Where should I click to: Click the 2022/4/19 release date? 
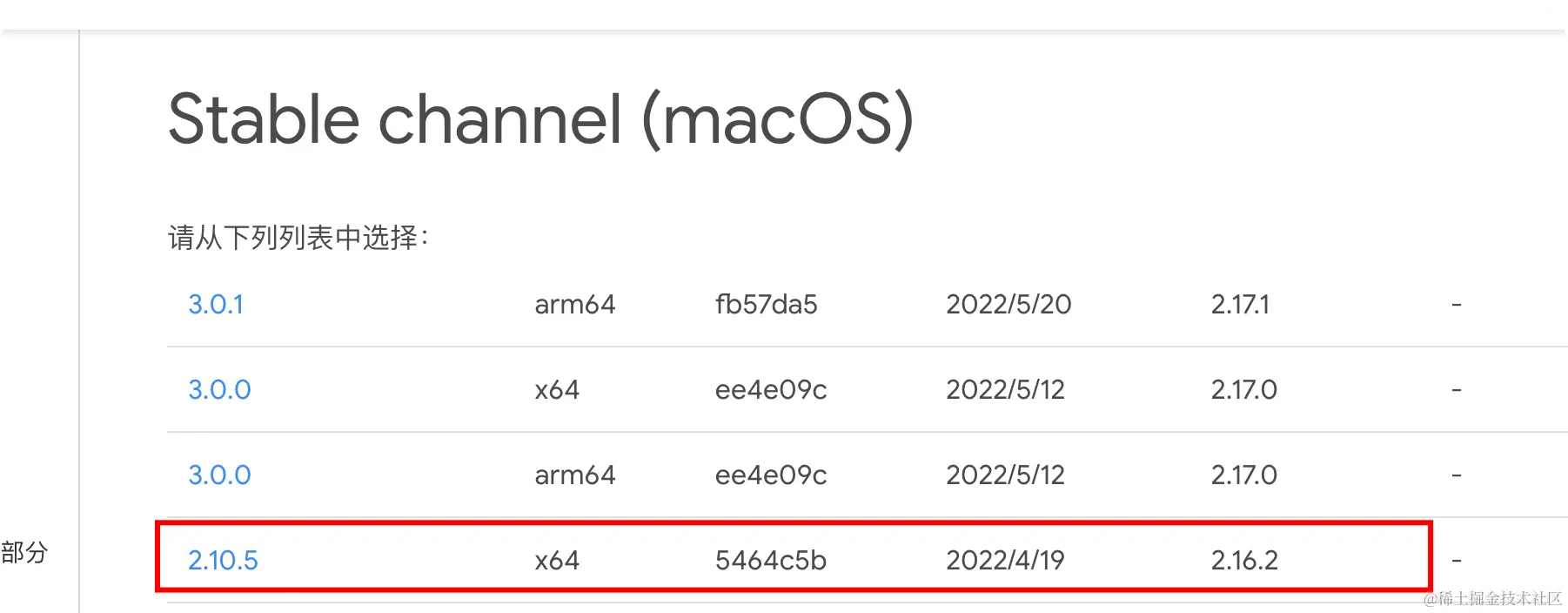pos(1005,561)
